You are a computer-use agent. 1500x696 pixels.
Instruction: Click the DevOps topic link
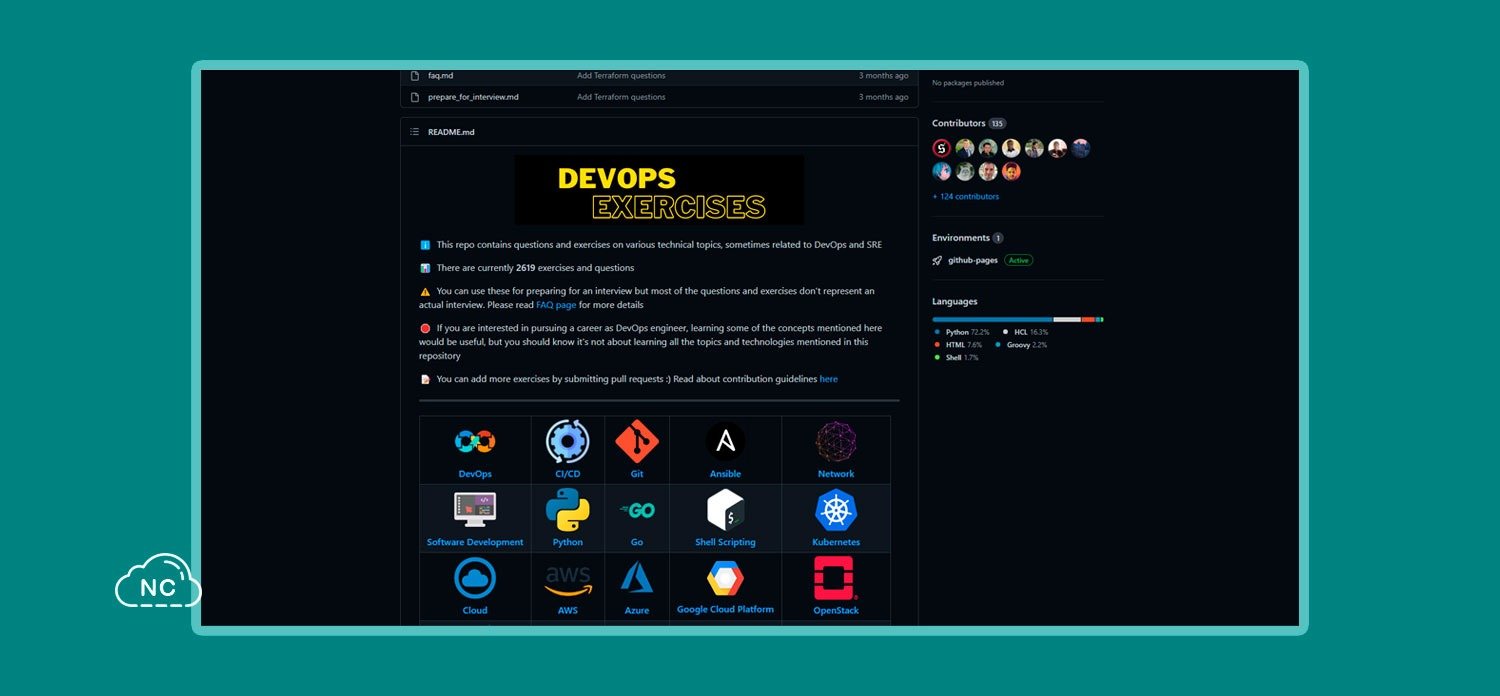[475, 474]
